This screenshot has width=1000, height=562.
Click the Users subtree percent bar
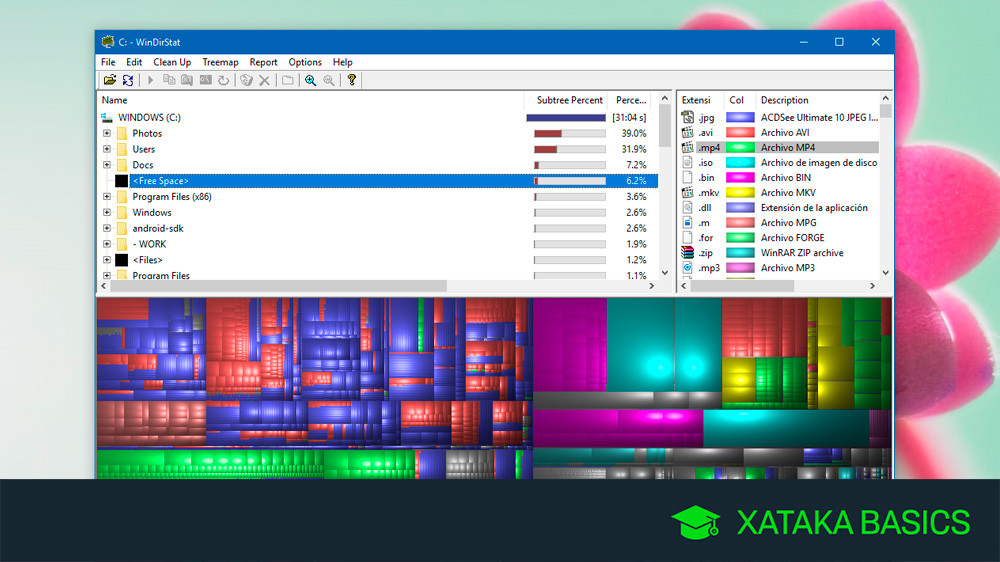[x=570, y=149]
